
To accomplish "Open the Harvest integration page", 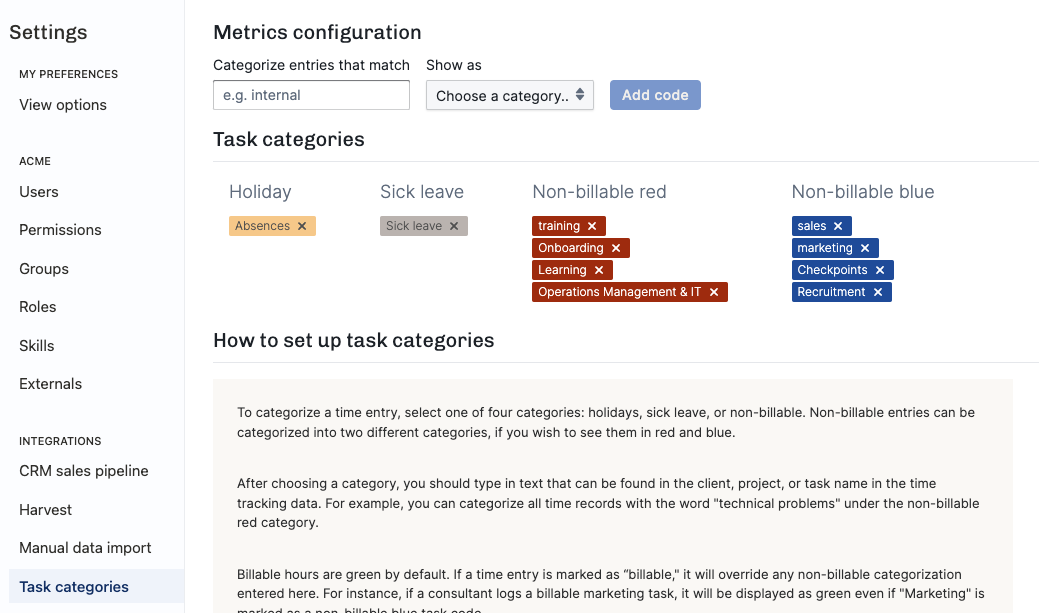I will click(x=46, y=510).
